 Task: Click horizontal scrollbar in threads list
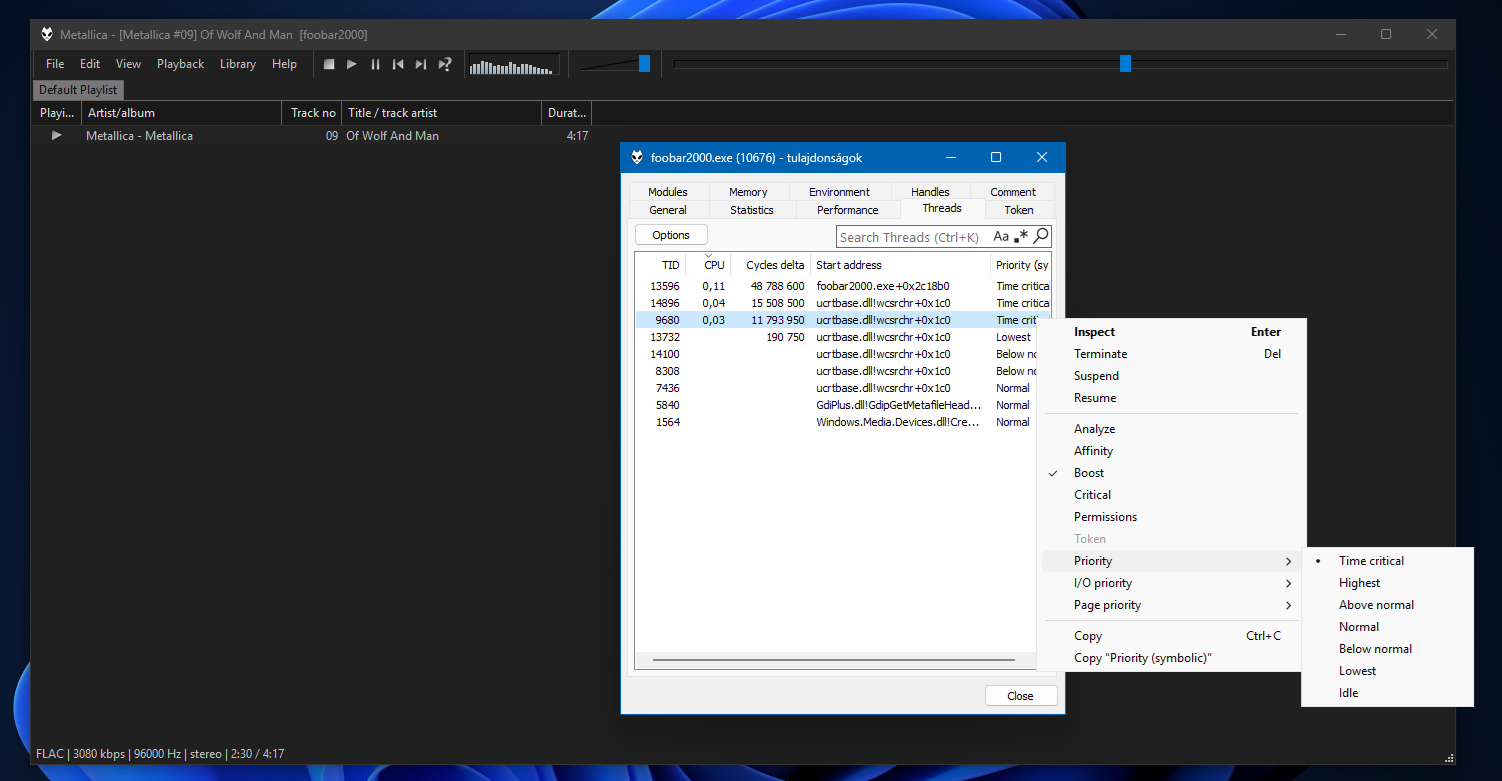[x=833, y=660]
